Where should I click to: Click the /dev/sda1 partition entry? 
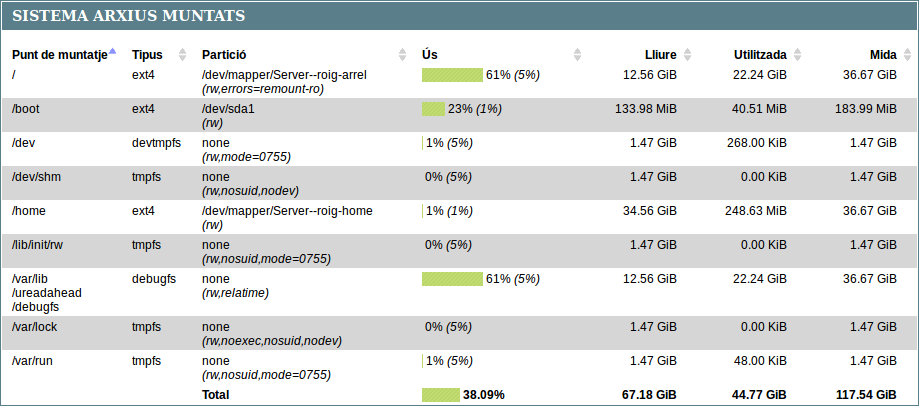[x=228, y=109]
